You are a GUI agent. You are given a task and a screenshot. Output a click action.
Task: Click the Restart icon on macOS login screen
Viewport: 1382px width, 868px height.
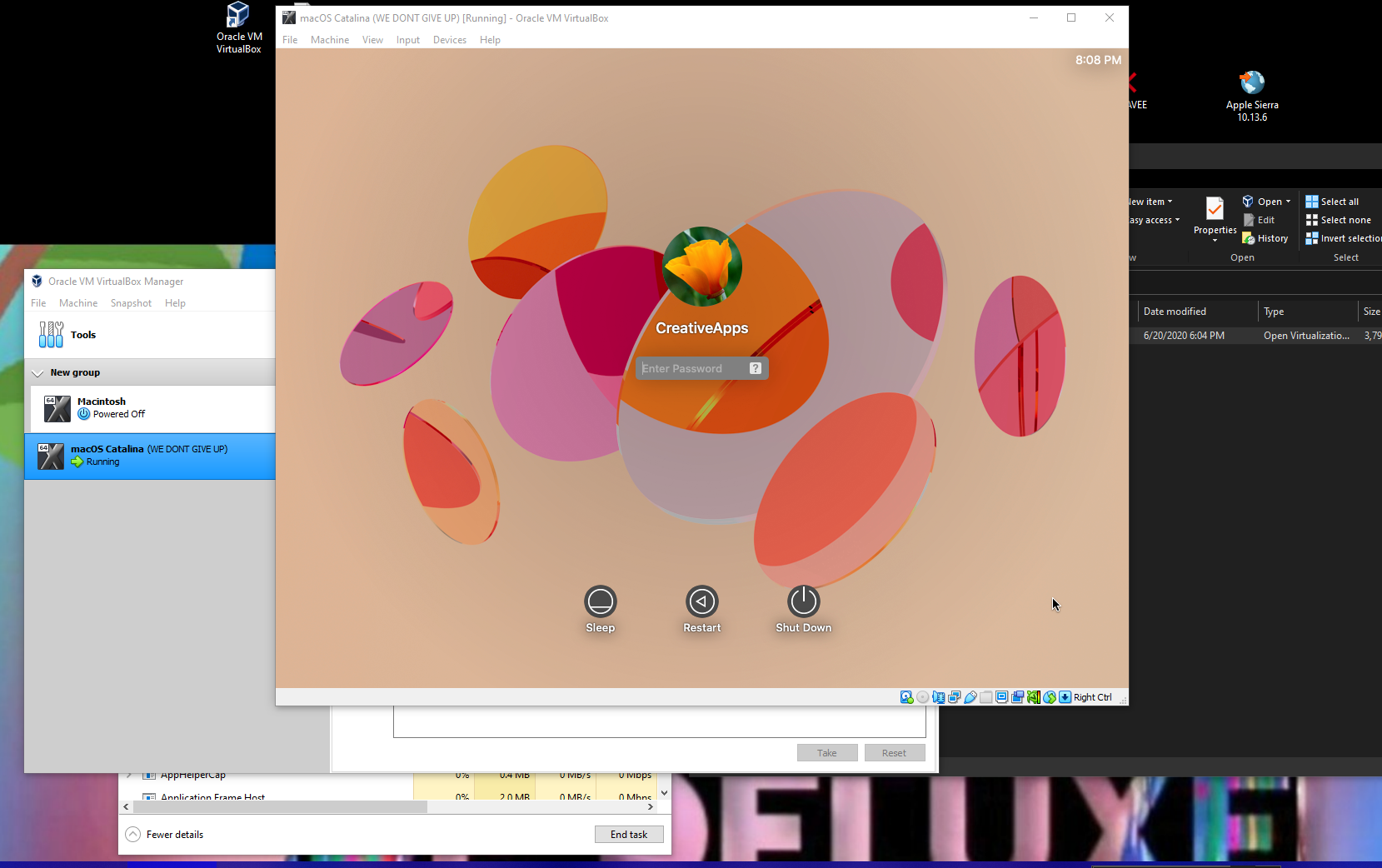[702, 601]
